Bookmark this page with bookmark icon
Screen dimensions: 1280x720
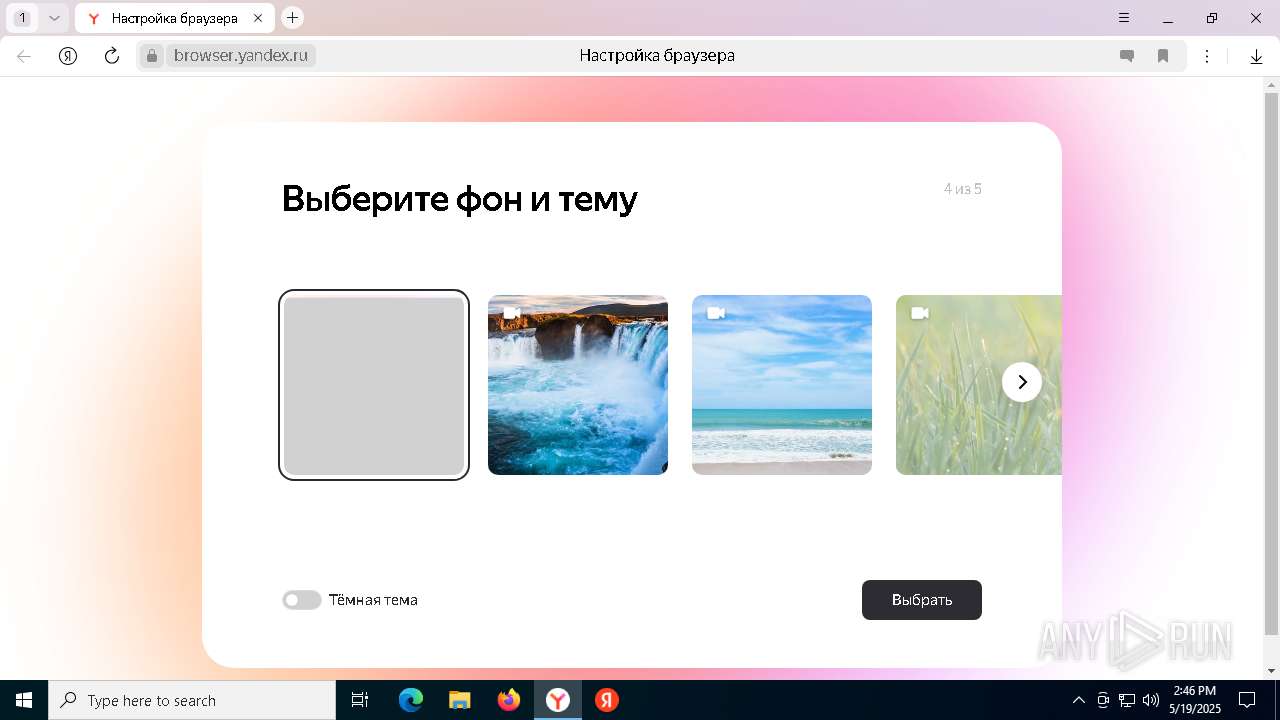pos(1163,56)
